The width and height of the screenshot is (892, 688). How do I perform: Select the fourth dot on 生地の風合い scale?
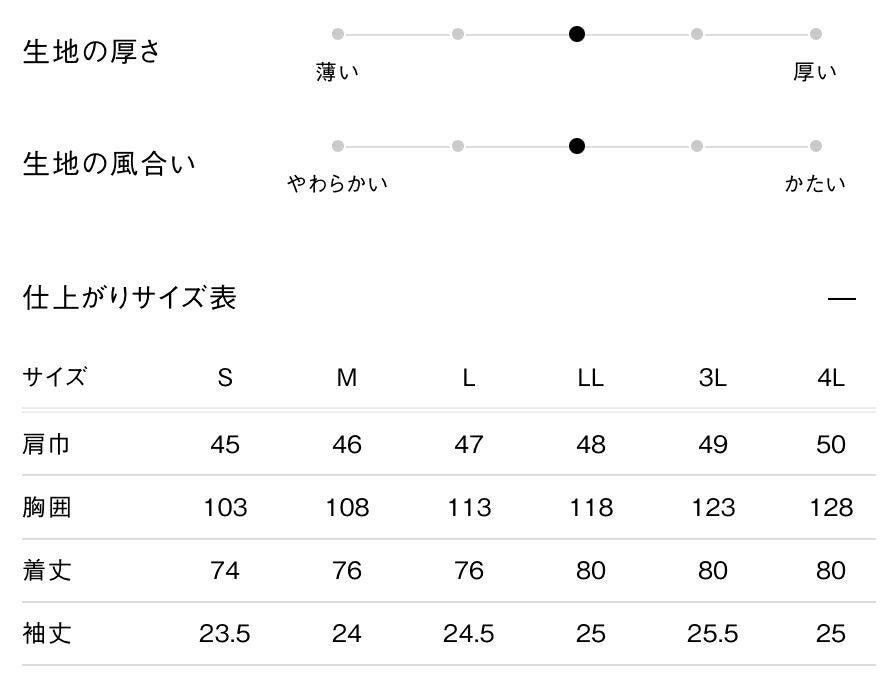(x=697, y=146)
